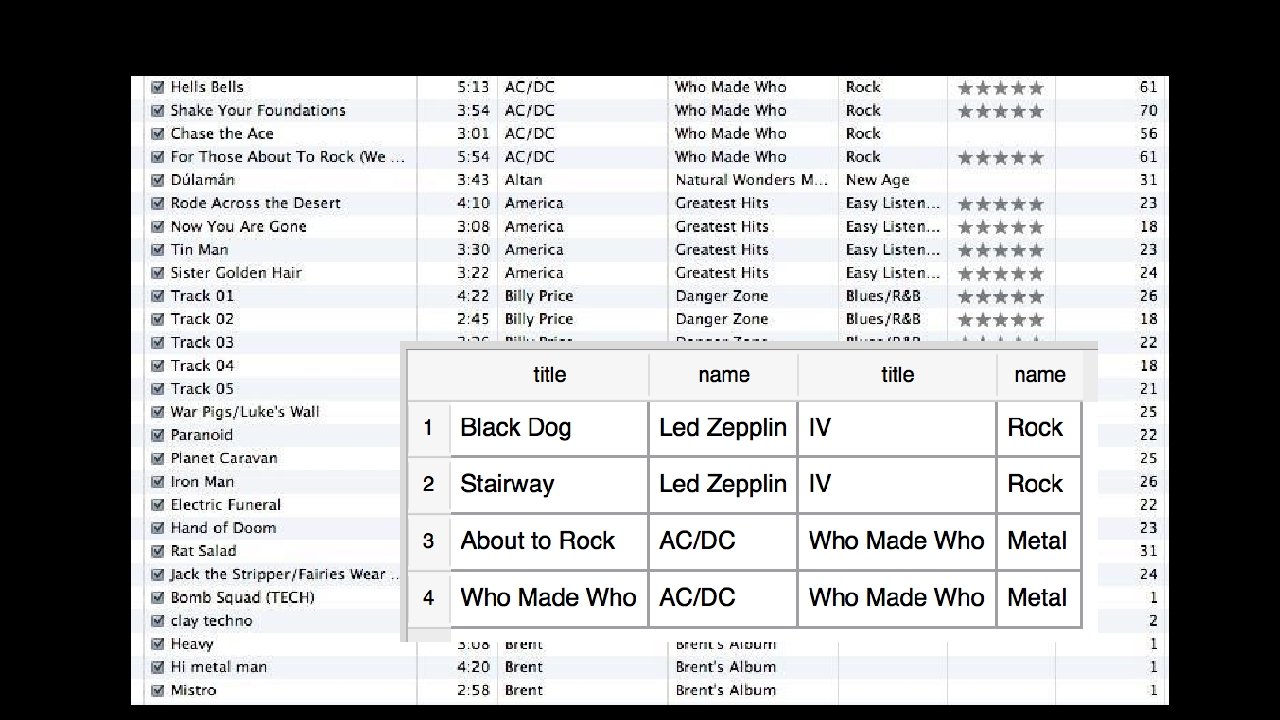Click About to Rock cell in overlay table

549,541
